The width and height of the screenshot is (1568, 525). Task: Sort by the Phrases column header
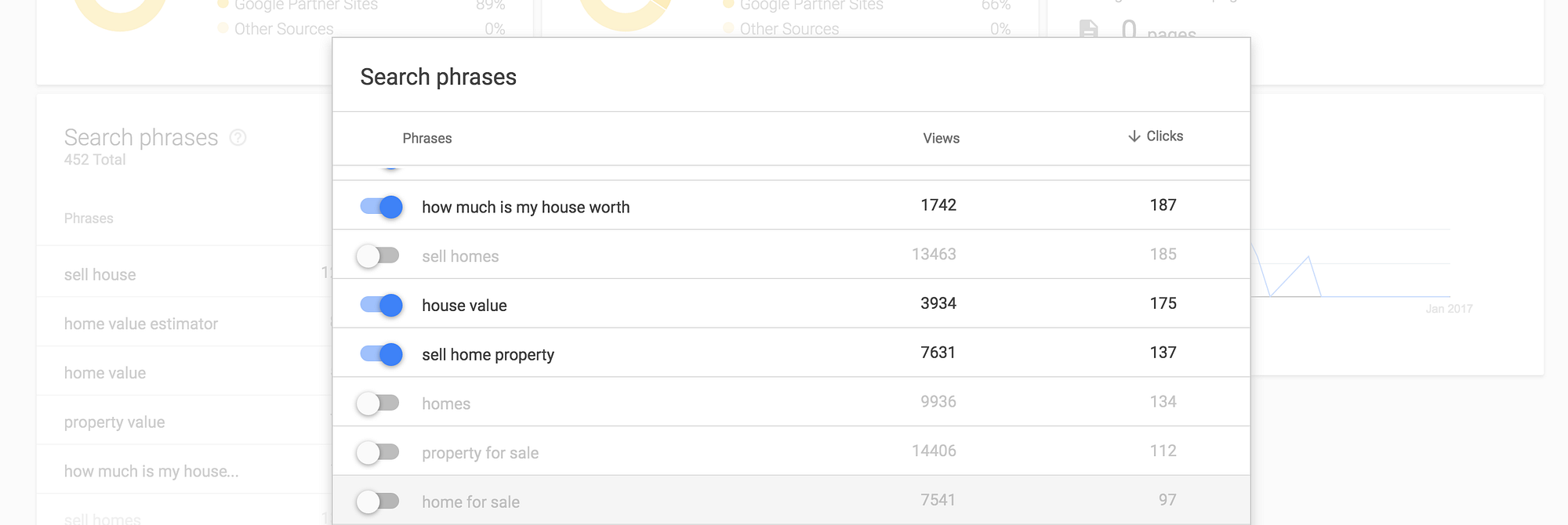point(426,139)
